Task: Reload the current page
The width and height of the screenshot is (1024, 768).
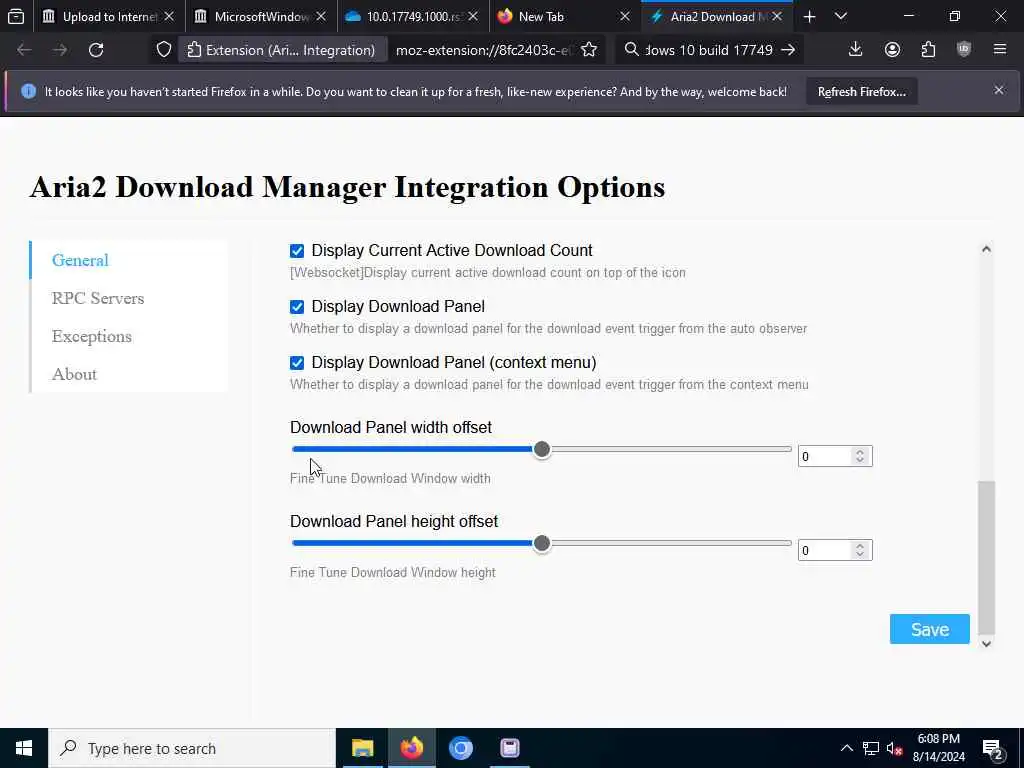Action: [x=96, y=50]
